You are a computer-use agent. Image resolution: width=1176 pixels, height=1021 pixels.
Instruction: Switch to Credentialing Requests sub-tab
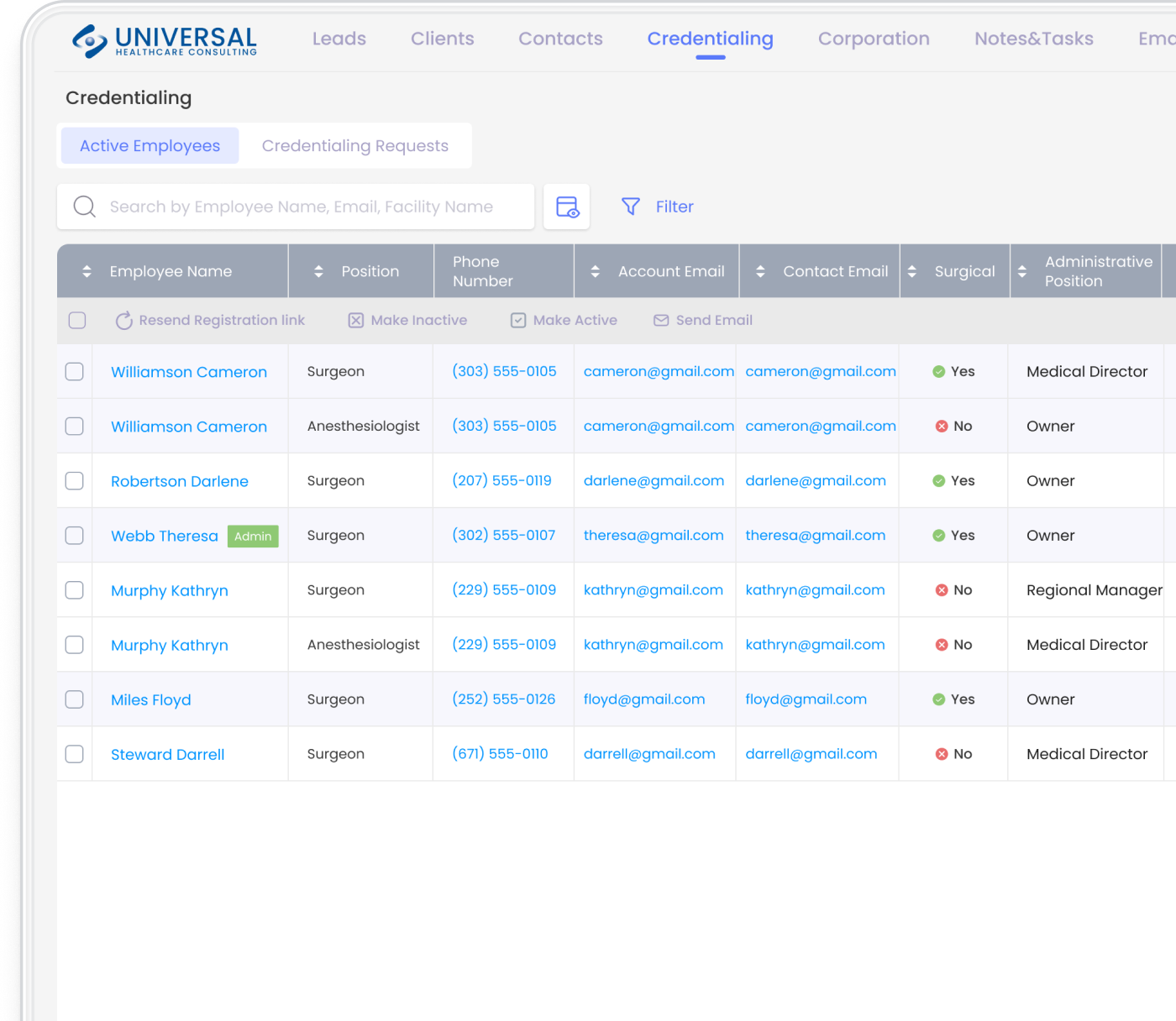[x=355, y=146]
